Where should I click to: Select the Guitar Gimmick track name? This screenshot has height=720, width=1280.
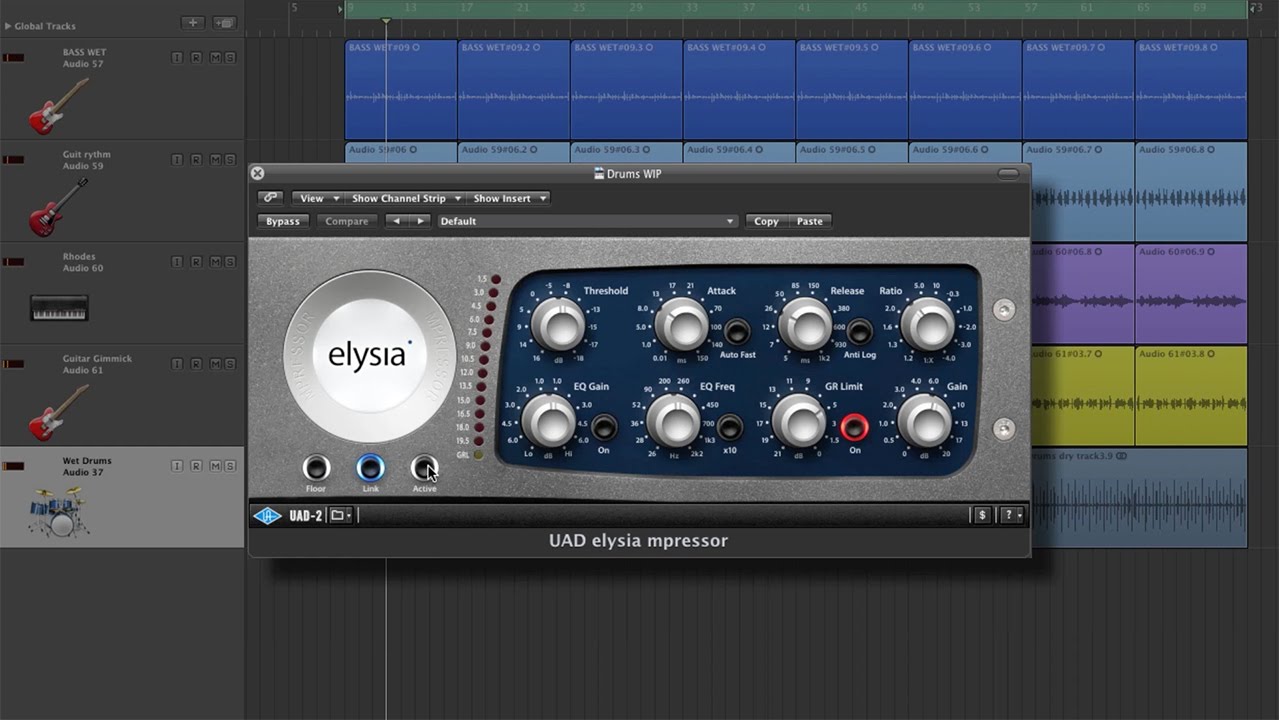(x=97, y=358)
